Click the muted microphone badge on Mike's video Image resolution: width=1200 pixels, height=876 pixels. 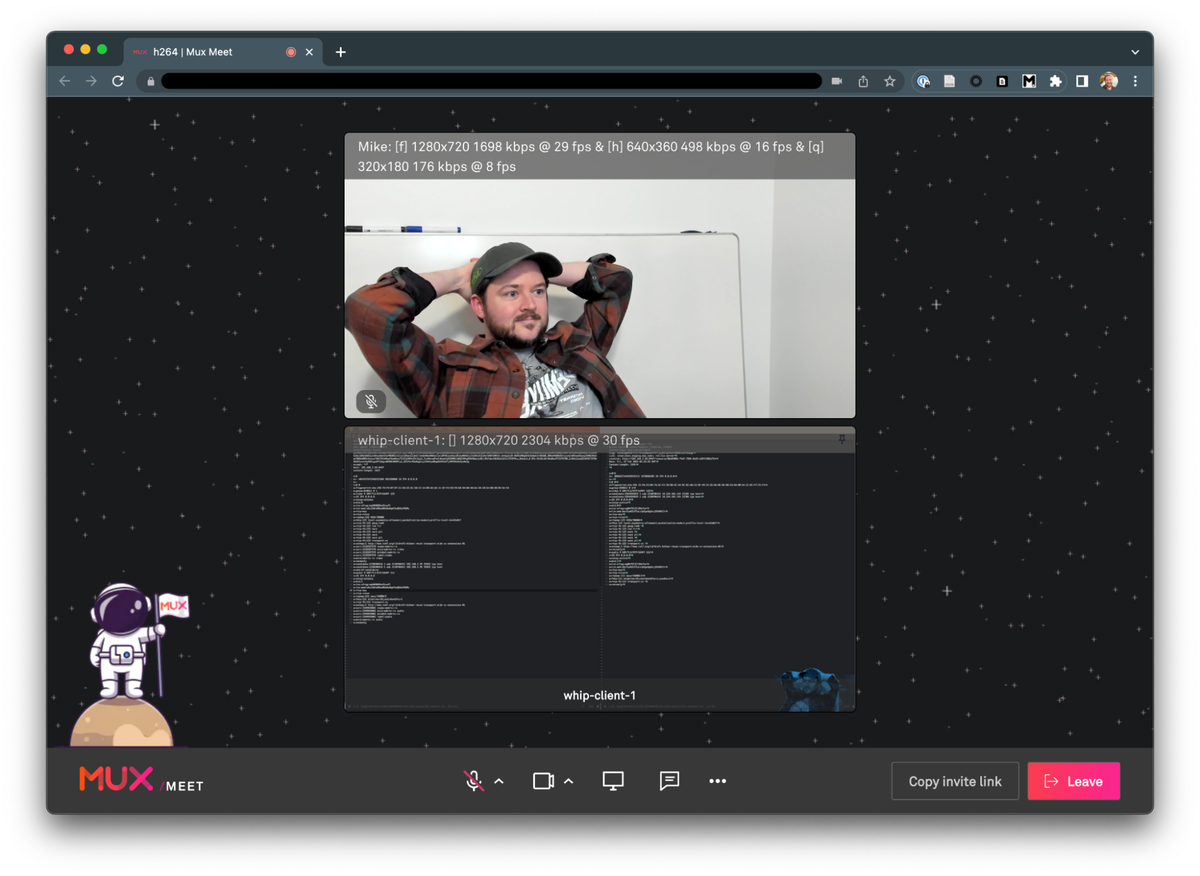coord(370,400)
